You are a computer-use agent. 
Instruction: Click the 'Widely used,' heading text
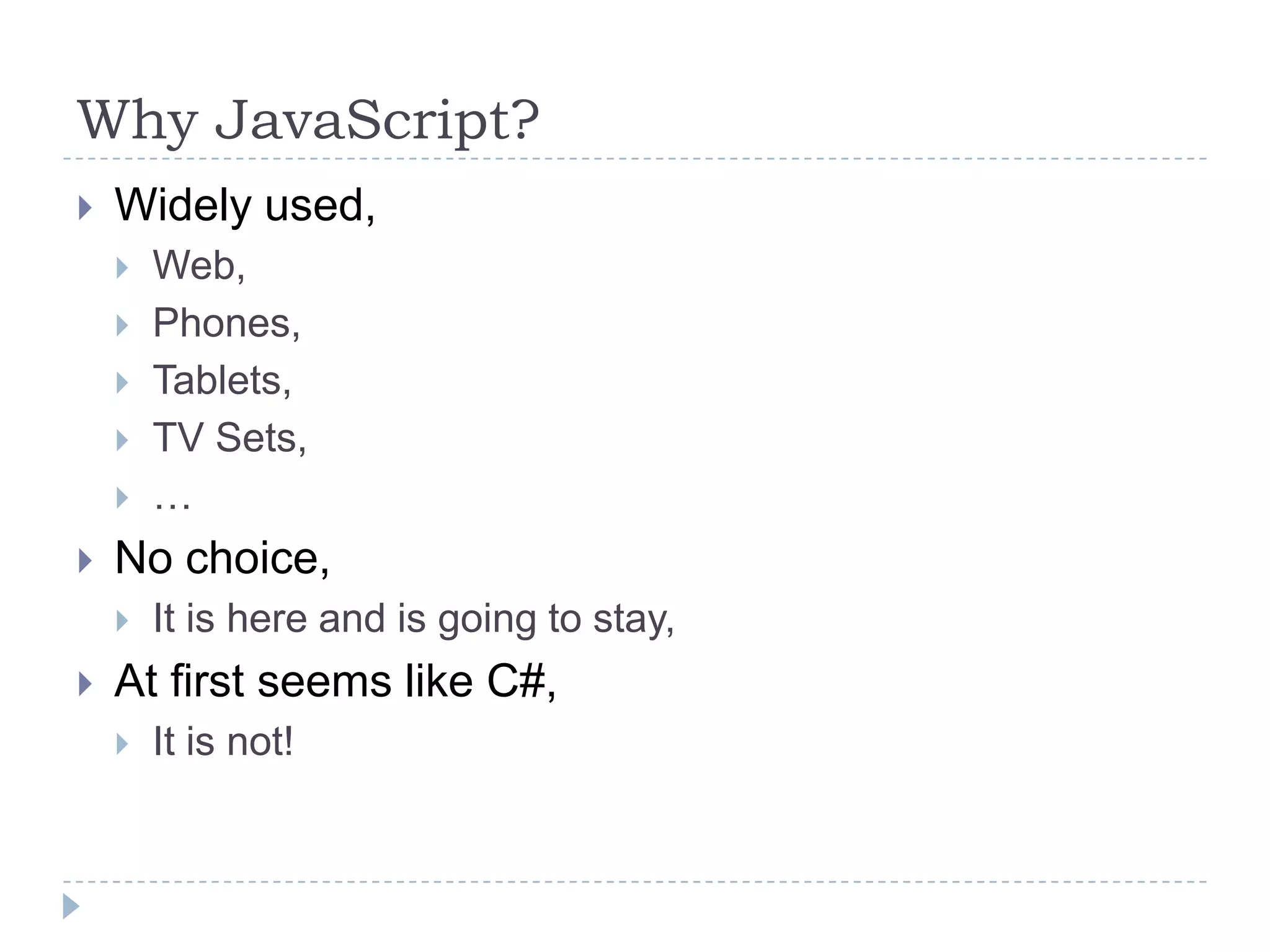pos(245,205)
